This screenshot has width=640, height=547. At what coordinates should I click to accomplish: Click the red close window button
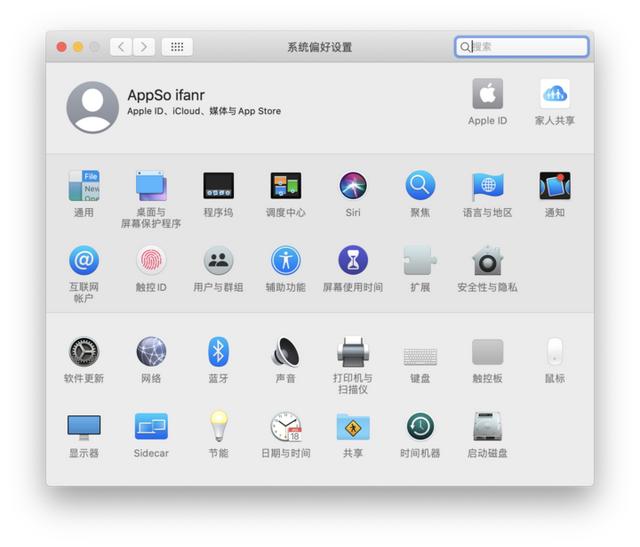(62, 47)
